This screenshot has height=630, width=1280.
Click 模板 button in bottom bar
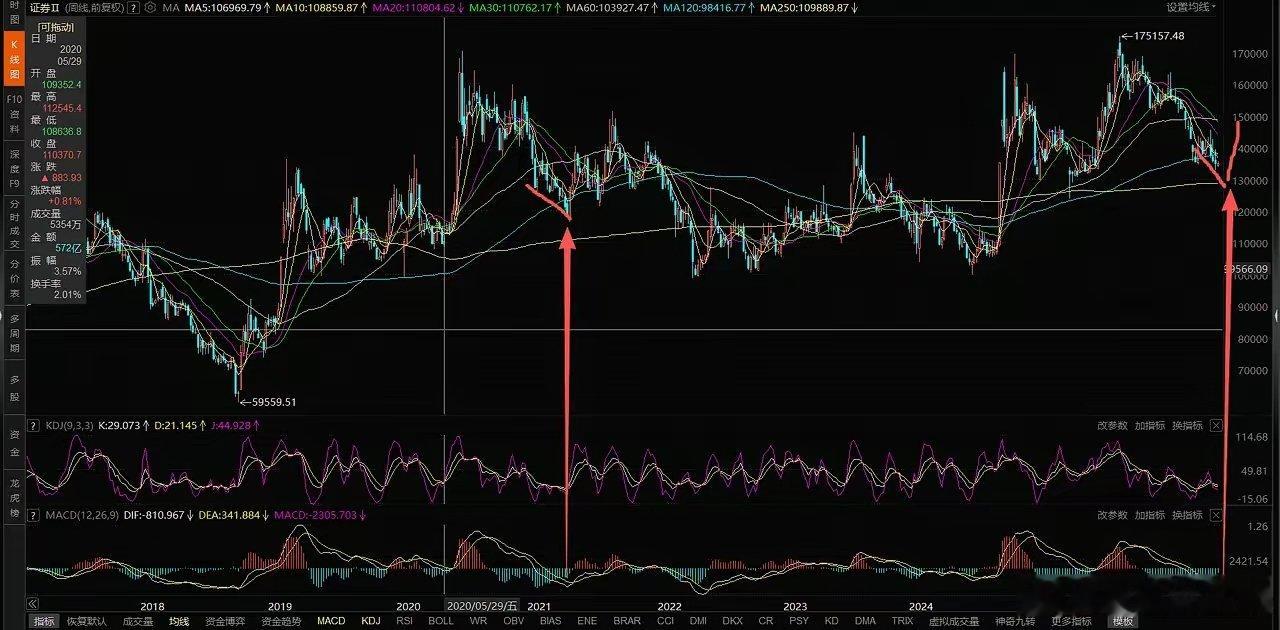1123,621
